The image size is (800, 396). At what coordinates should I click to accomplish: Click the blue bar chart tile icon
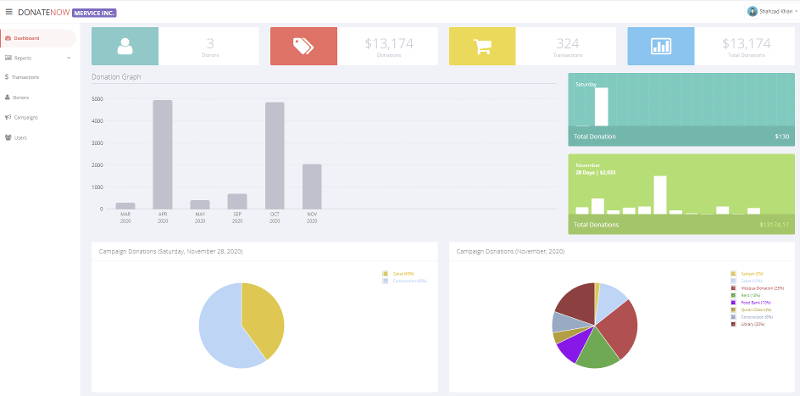(x=661, y=46)
